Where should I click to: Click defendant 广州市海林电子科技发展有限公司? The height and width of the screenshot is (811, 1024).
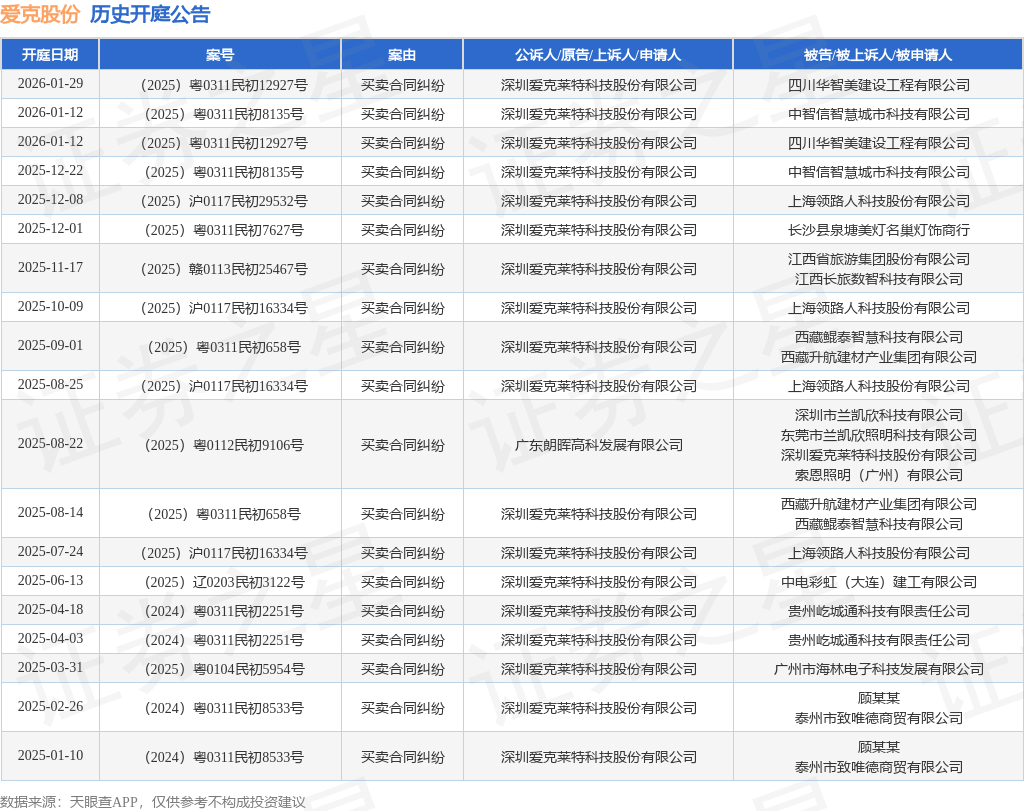coord(878,669)
